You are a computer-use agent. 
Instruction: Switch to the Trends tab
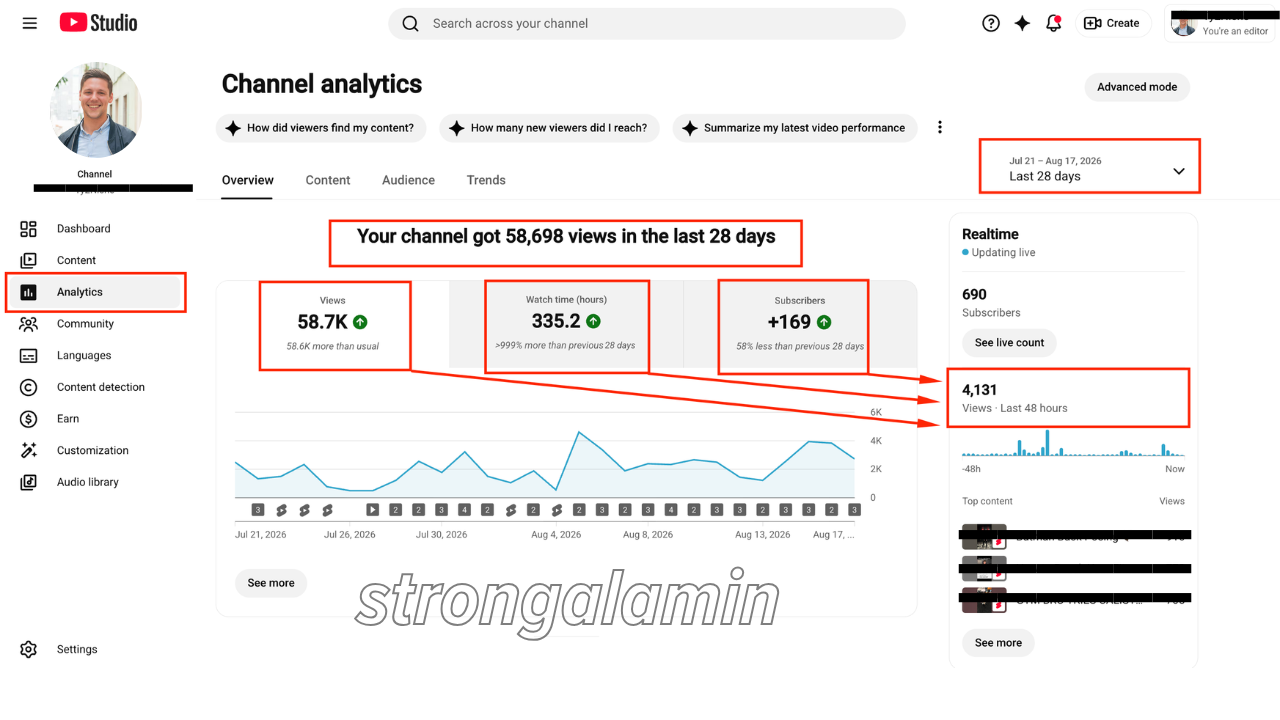486,180
